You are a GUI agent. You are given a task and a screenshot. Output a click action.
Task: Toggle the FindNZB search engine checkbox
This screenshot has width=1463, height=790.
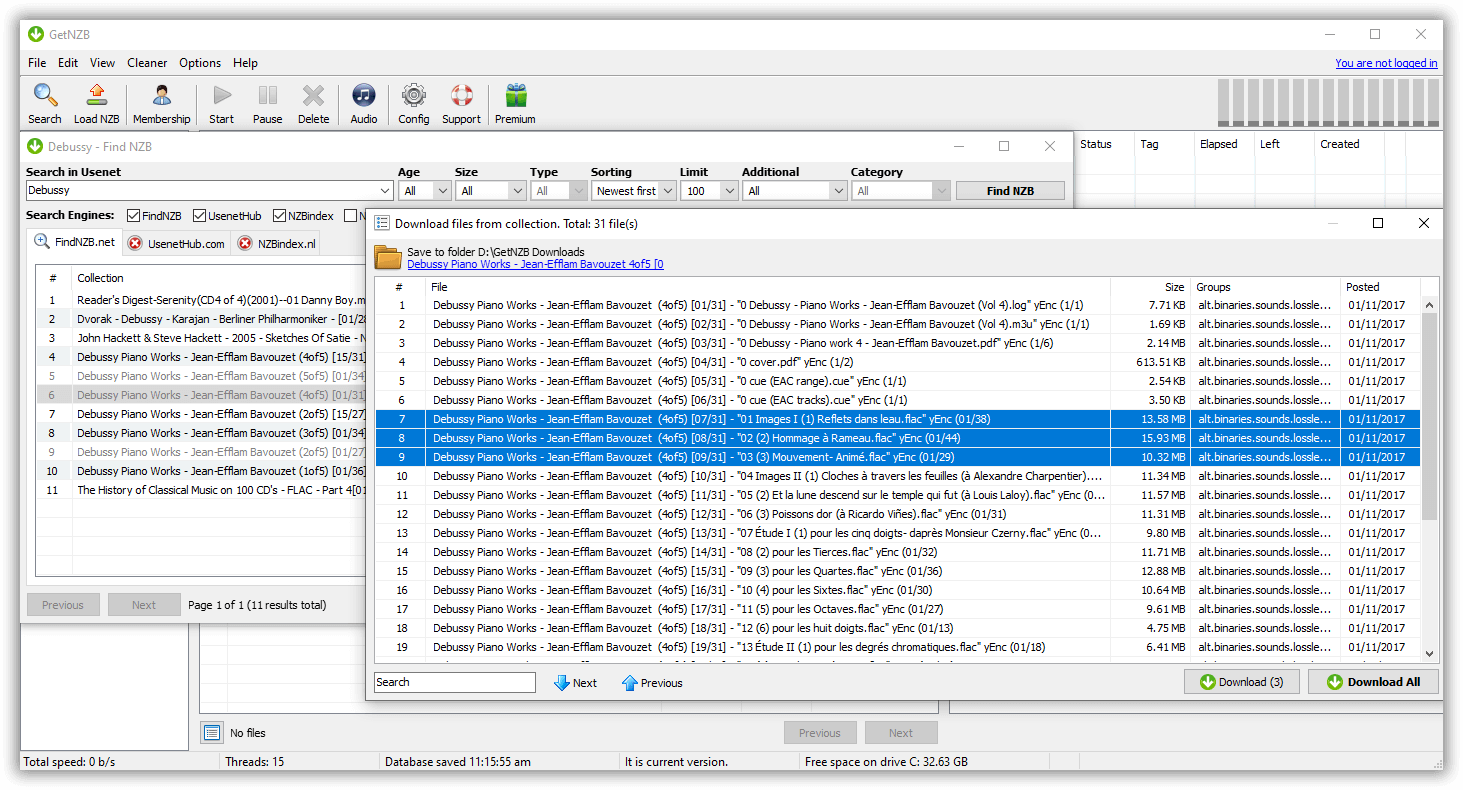click(133, 216)
